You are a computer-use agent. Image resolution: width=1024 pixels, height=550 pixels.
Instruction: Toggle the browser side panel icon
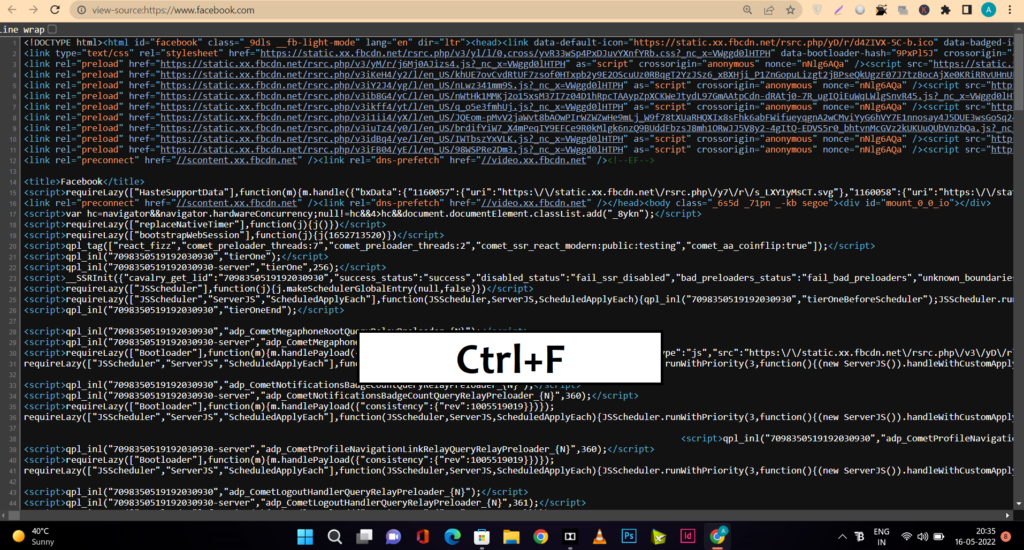point(967,10)
